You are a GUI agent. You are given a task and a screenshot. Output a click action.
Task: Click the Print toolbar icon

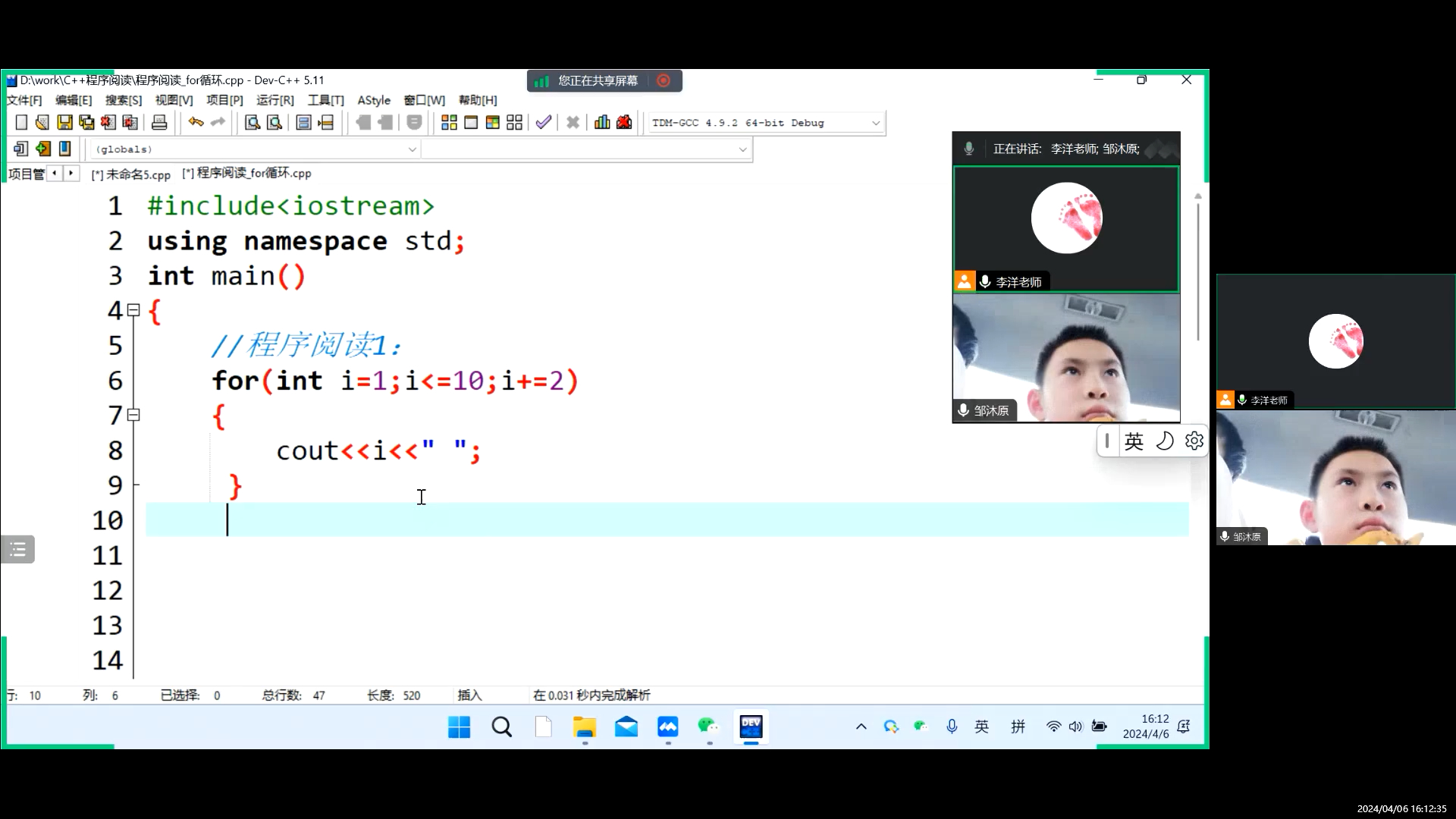[159, 123]
